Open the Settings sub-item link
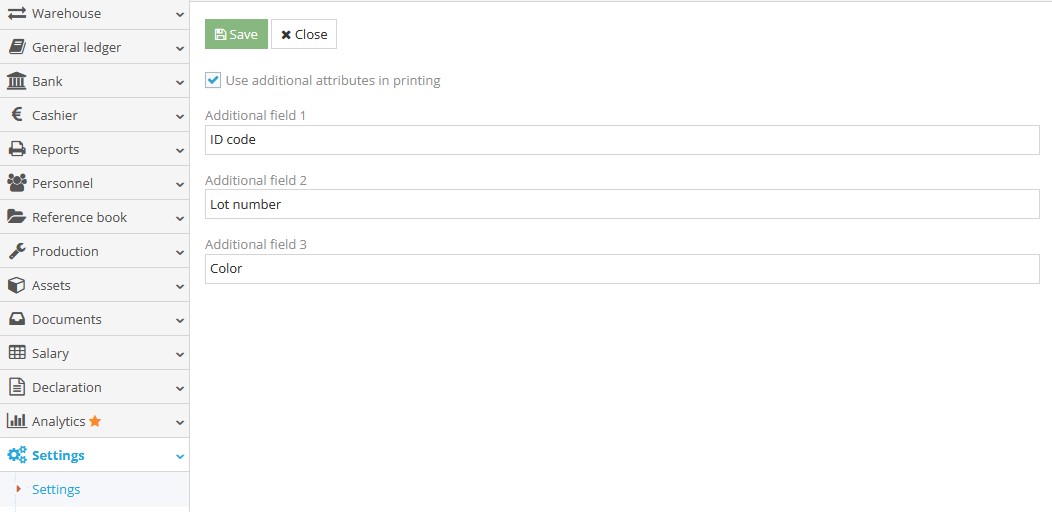 (56, 489)
